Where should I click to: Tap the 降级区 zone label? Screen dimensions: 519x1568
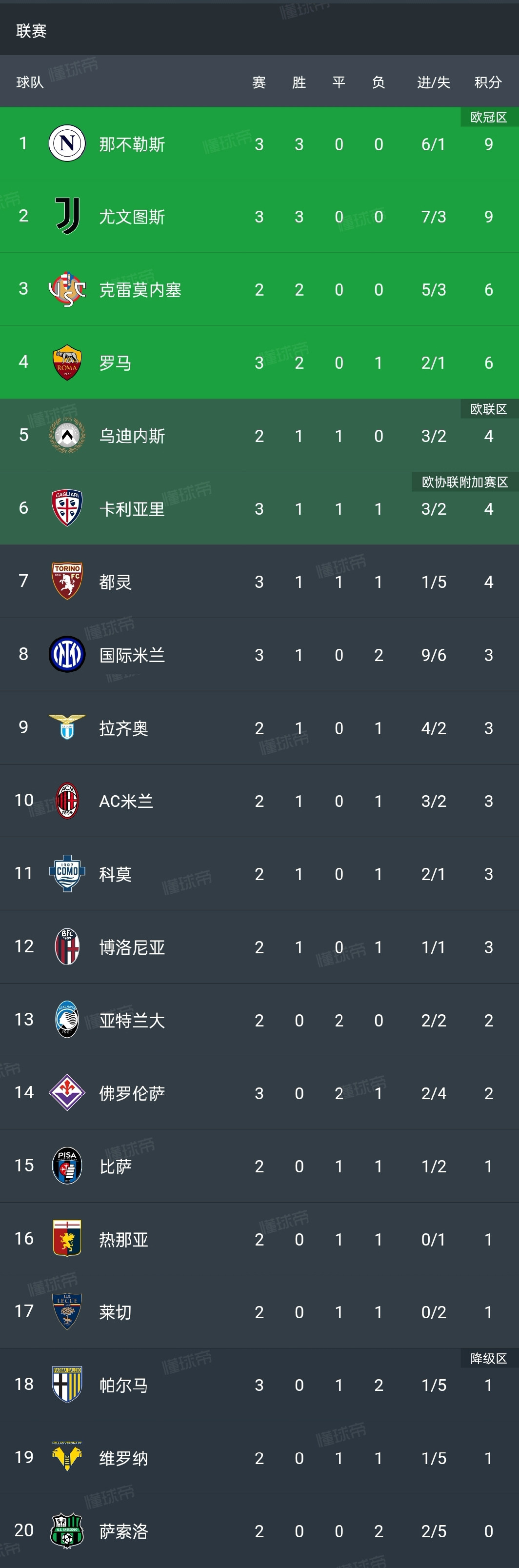tap(489, 1358)
